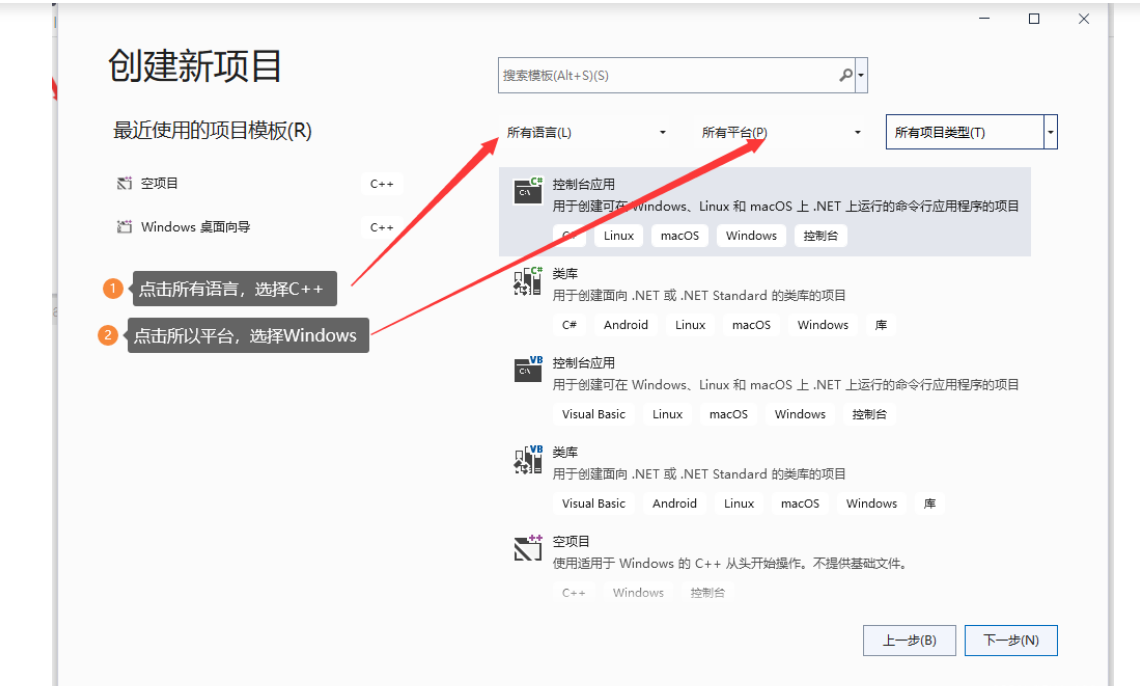Click Windows tag under VB 类库
This screenshot has width=1140, height=686.
[872, 504]
